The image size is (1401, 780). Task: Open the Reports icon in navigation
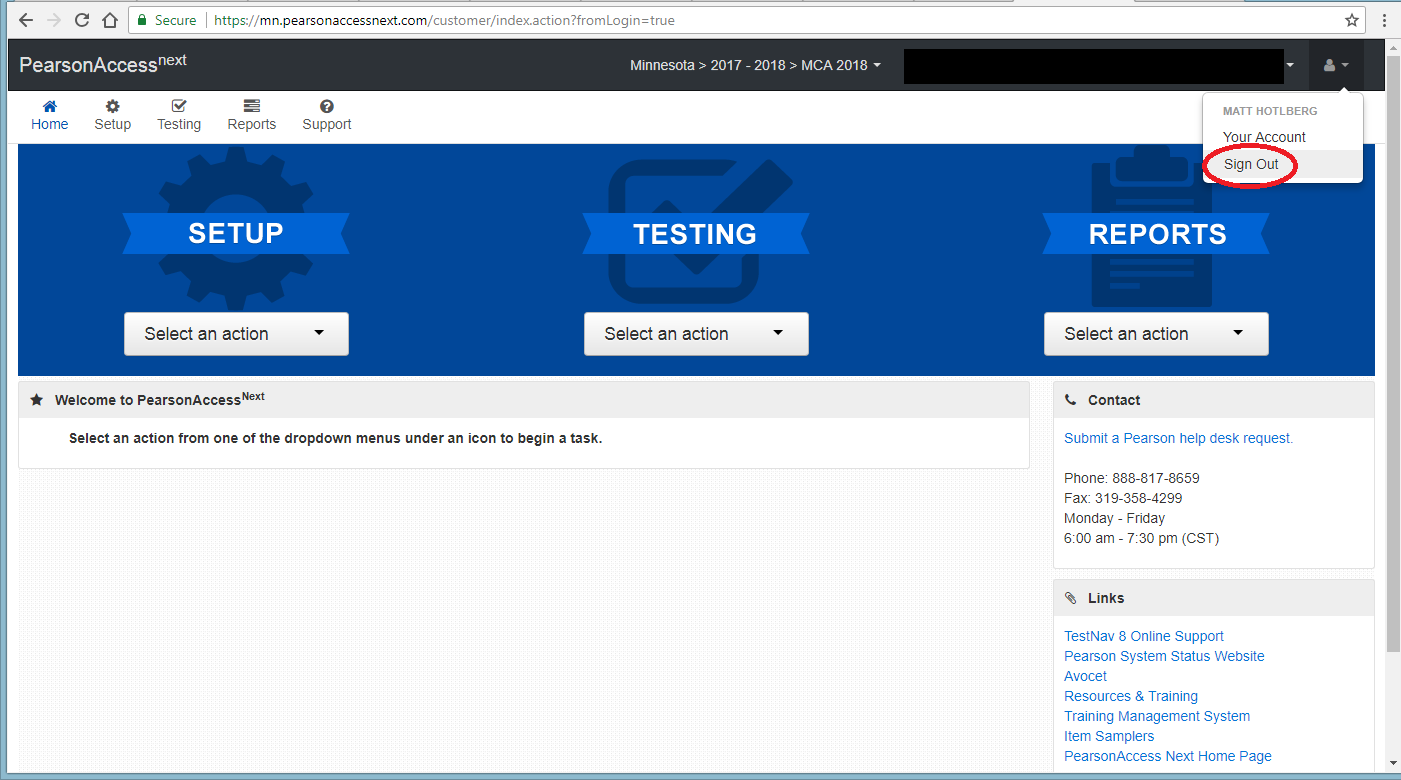coord(251,107)
